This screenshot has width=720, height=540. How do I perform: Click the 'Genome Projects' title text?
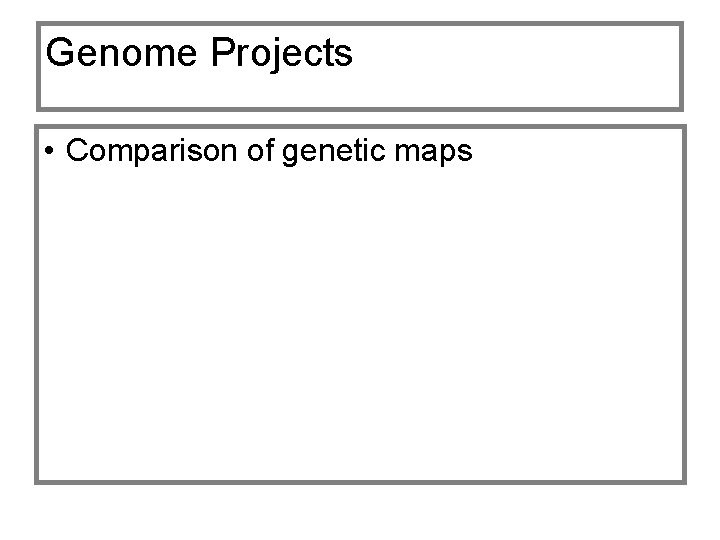(199, 53)
